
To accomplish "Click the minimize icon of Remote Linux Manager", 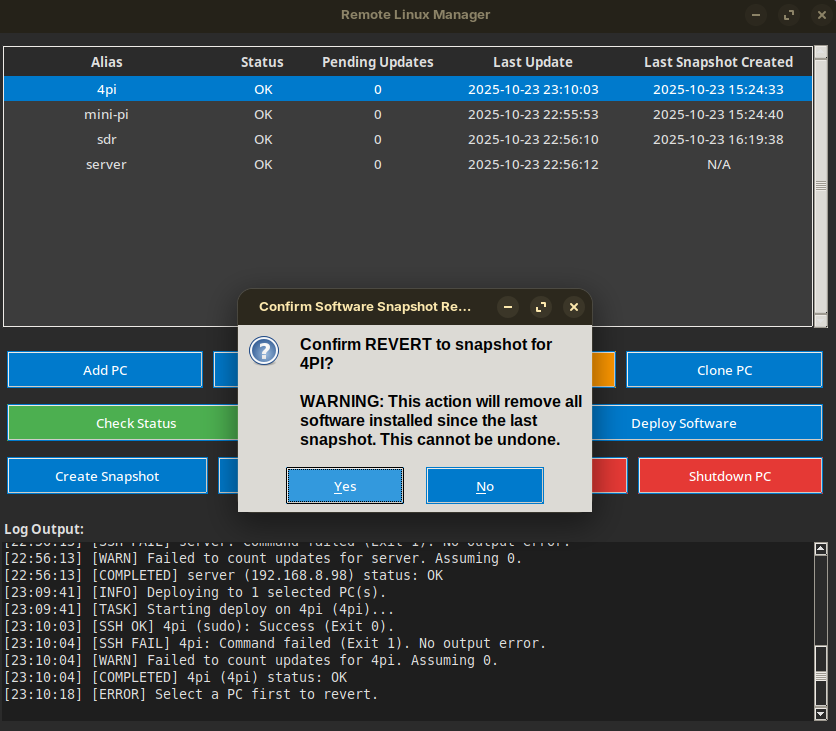I will (x=756, y=15).
